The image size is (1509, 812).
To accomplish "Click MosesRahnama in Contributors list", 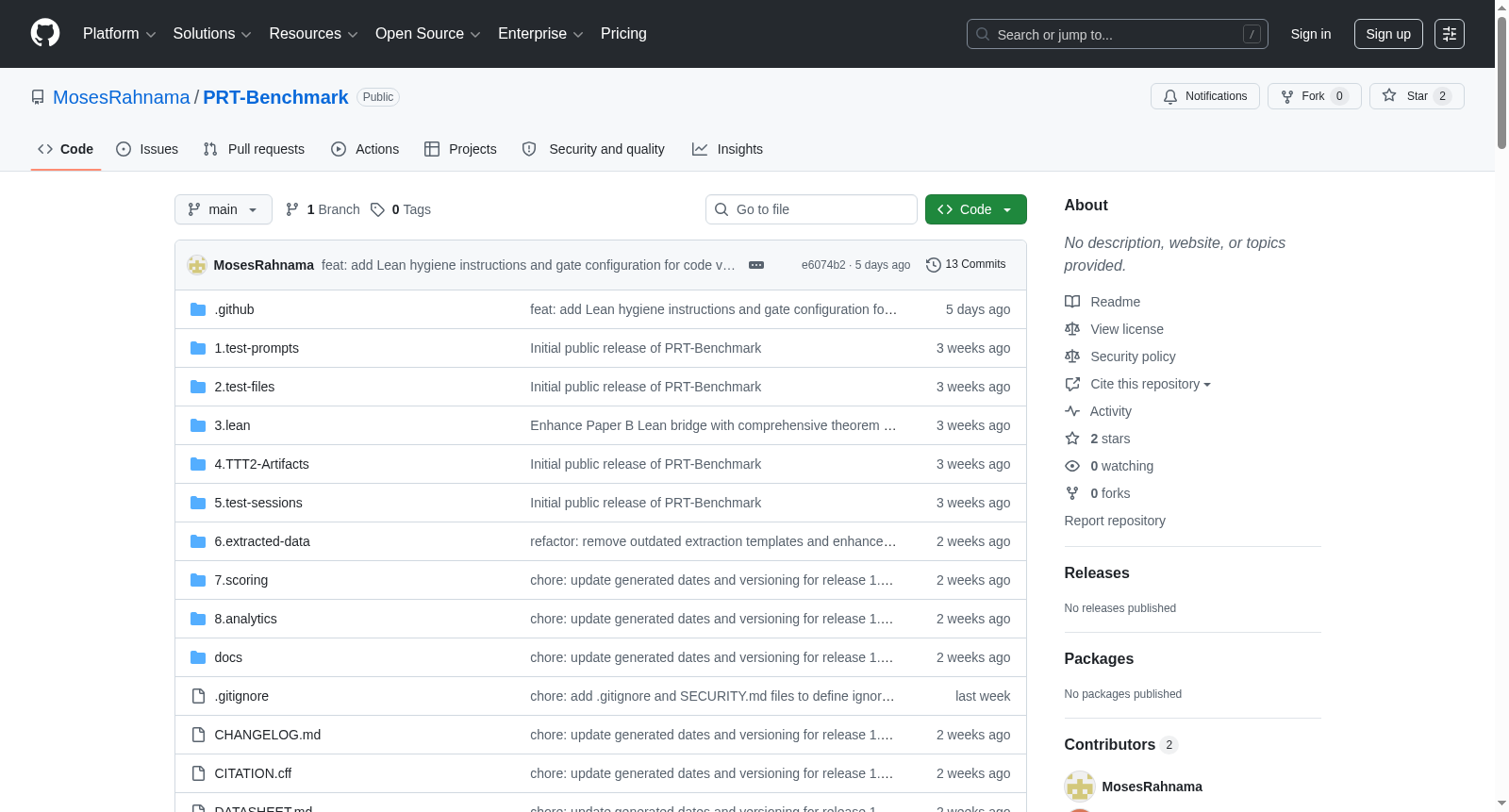I will coord(1152,787).
